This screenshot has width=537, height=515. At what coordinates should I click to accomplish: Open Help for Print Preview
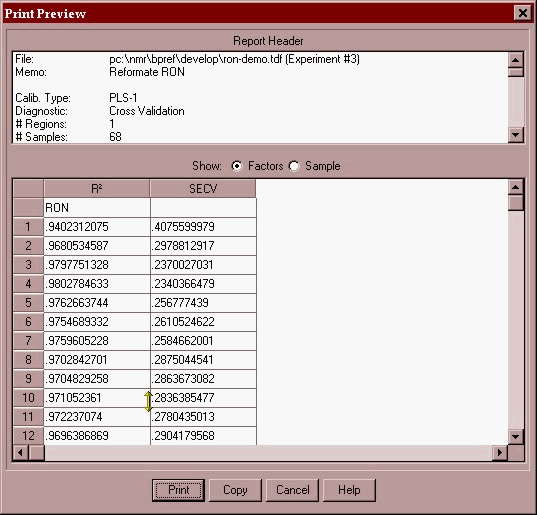point(349,490)
